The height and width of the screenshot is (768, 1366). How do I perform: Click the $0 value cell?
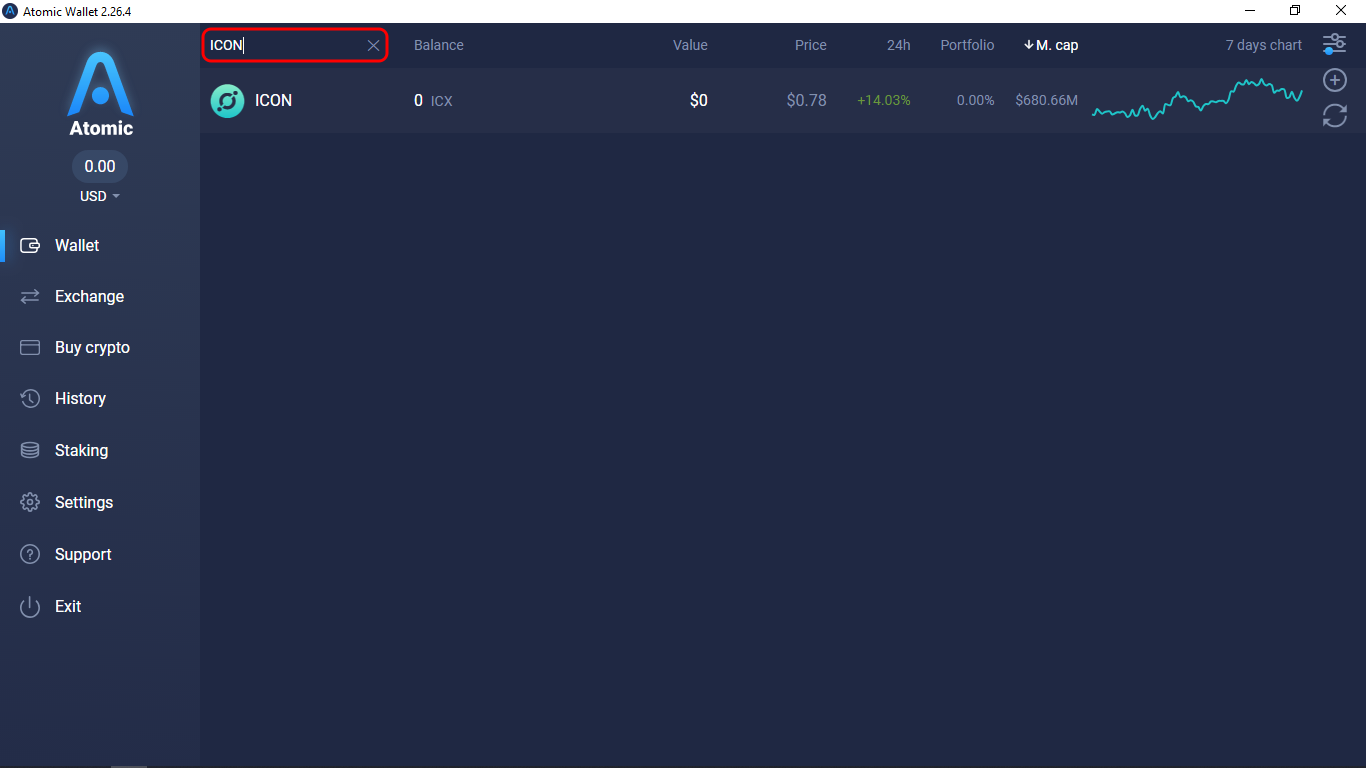[699, 100]
